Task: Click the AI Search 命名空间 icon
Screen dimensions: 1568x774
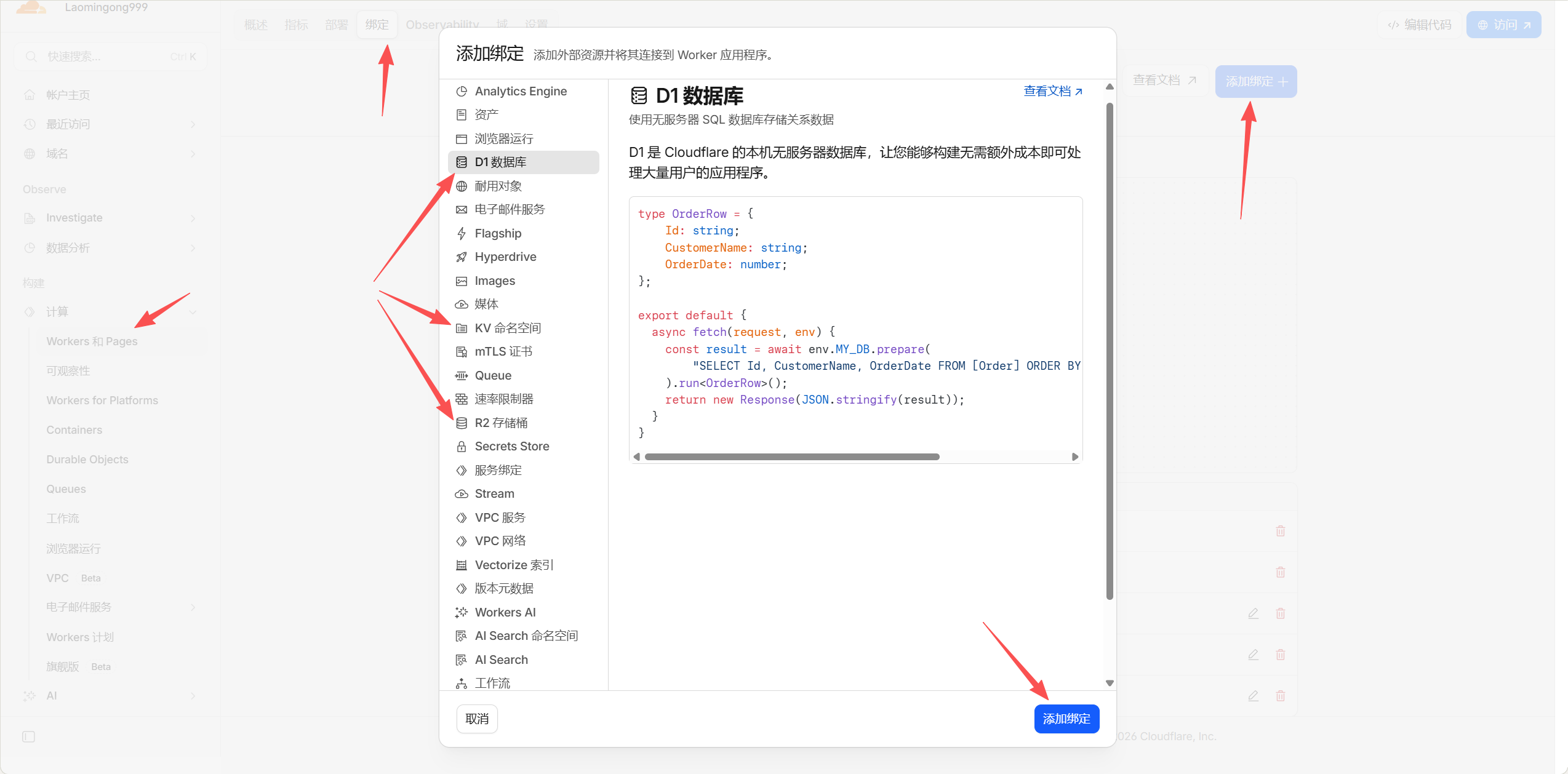Action: click(462, 636)
